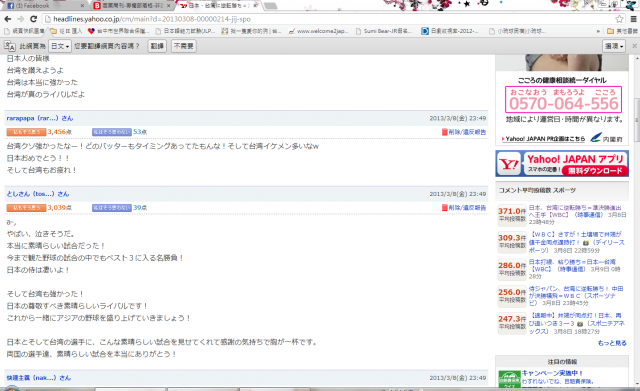Screen dimensions: 640x391
Task: Click the 不需要 button in translate bar
Action: pyautogui.click(x=184, y=46)
